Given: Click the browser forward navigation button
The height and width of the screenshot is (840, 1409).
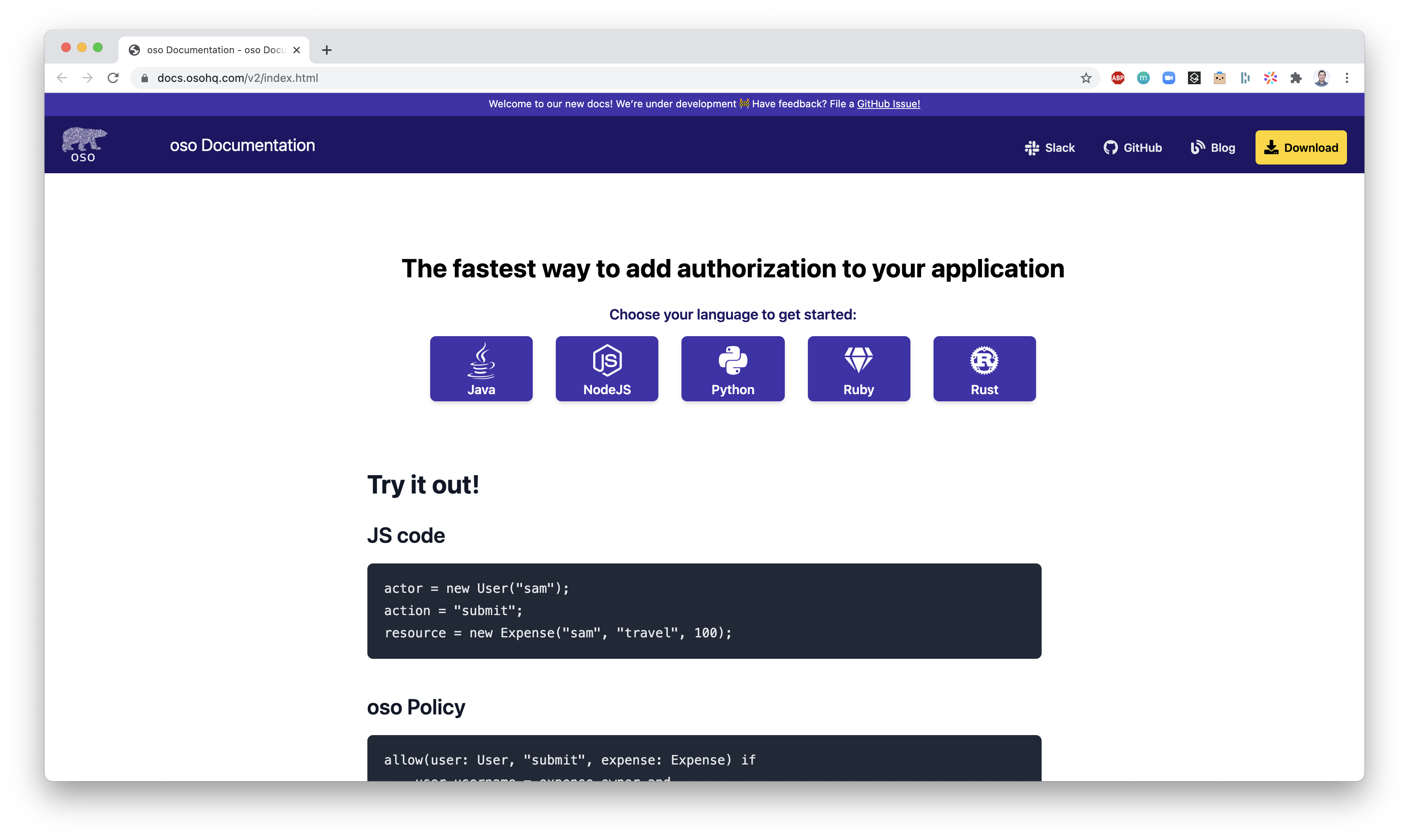Looking at the screenshot, I should tap(87, 77).
